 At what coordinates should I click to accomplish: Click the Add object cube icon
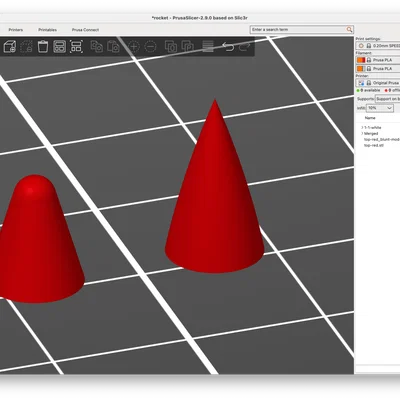click(x=9, y=47)
